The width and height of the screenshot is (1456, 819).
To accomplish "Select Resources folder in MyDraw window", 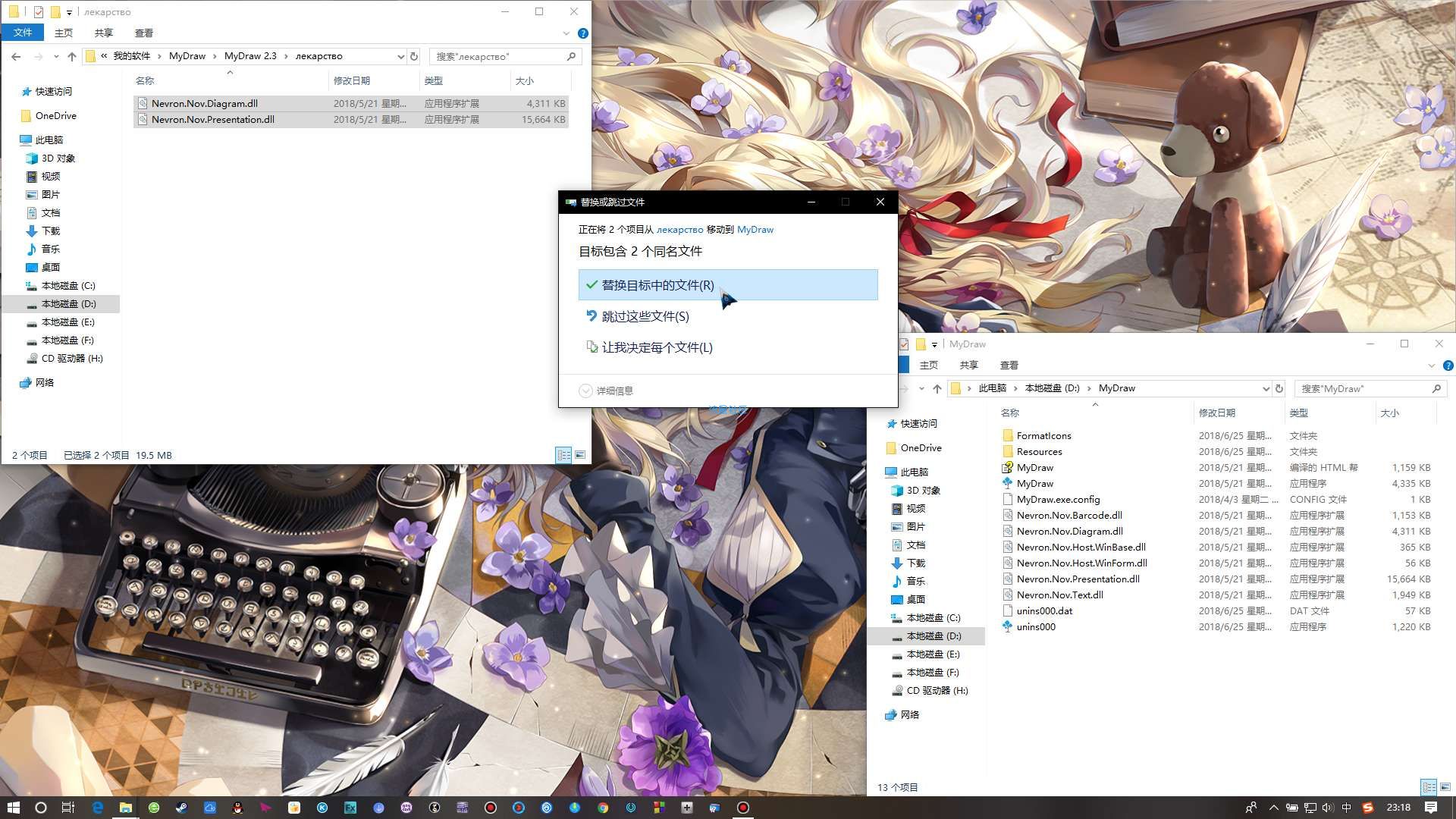I will point(1218,451).
